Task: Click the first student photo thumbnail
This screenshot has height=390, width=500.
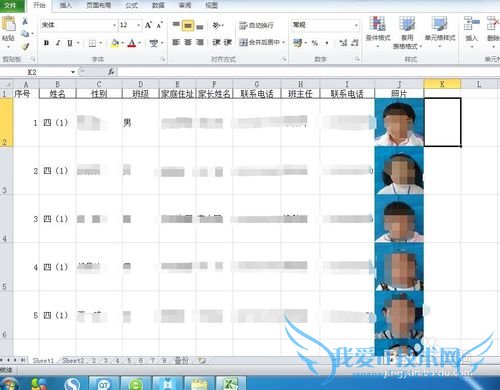Action: point(399,122)
